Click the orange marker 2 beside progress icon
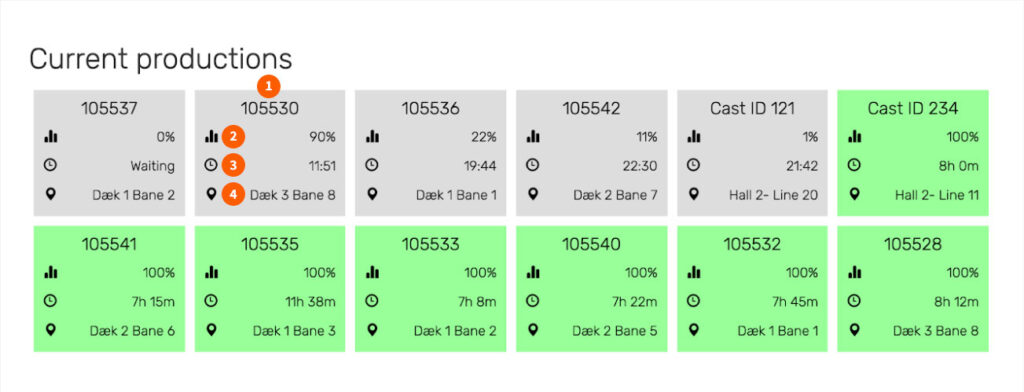 click(x=233, y=137)
